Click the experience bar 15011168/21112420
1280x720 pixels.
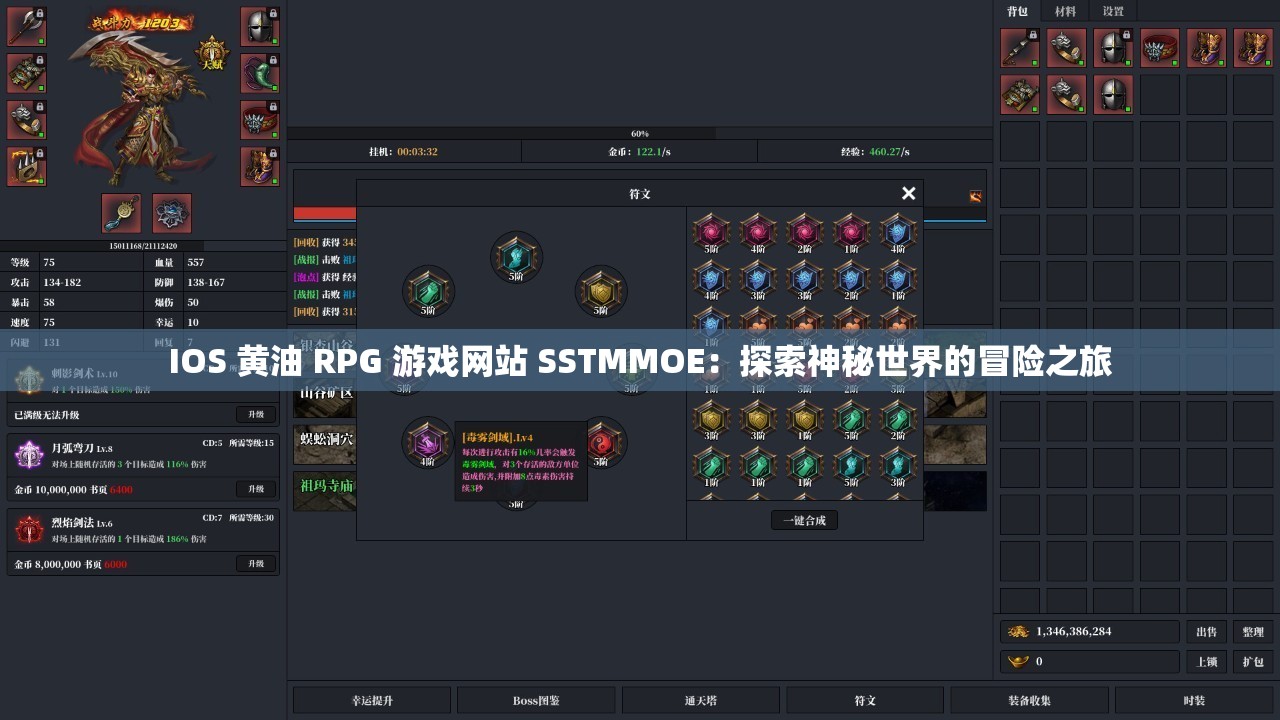[143, 246]
